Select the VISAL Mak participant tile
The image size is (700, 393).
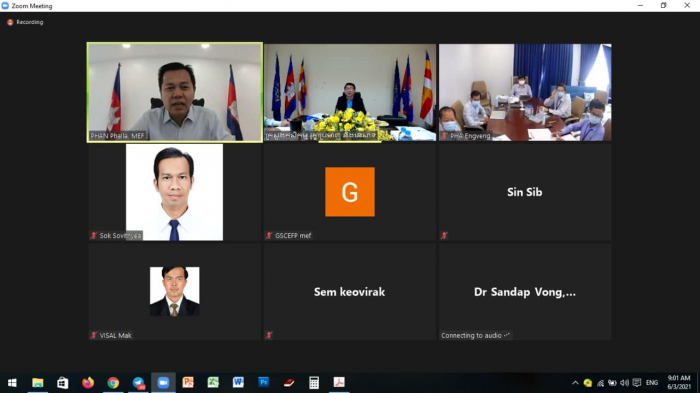pyautogui.click(x=175, y=292)
